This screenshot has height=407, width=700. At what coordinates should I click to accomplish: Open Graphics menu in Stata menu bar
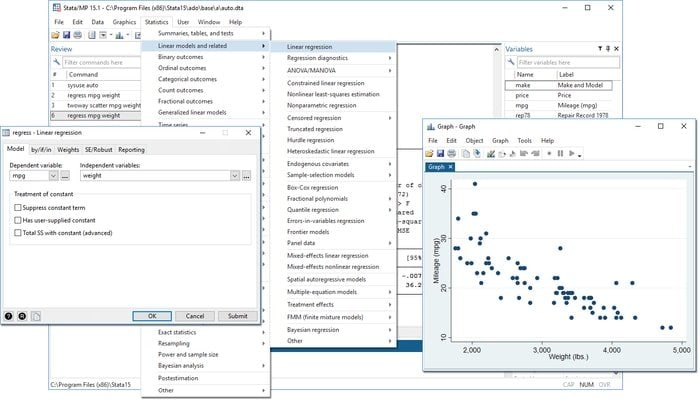click(124, 22)
